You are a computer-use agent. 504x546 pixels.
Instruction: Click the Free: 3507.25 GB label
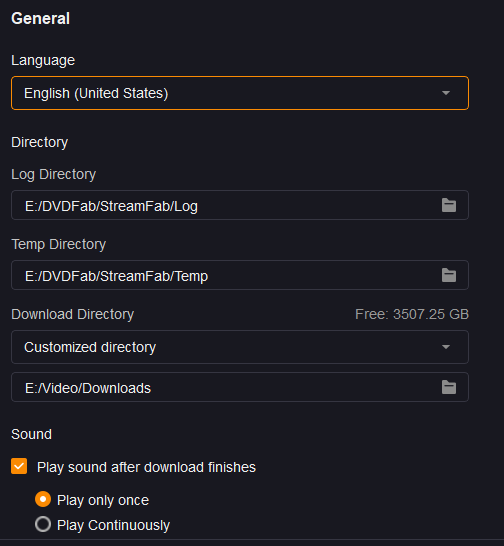[x=412, y=314]
